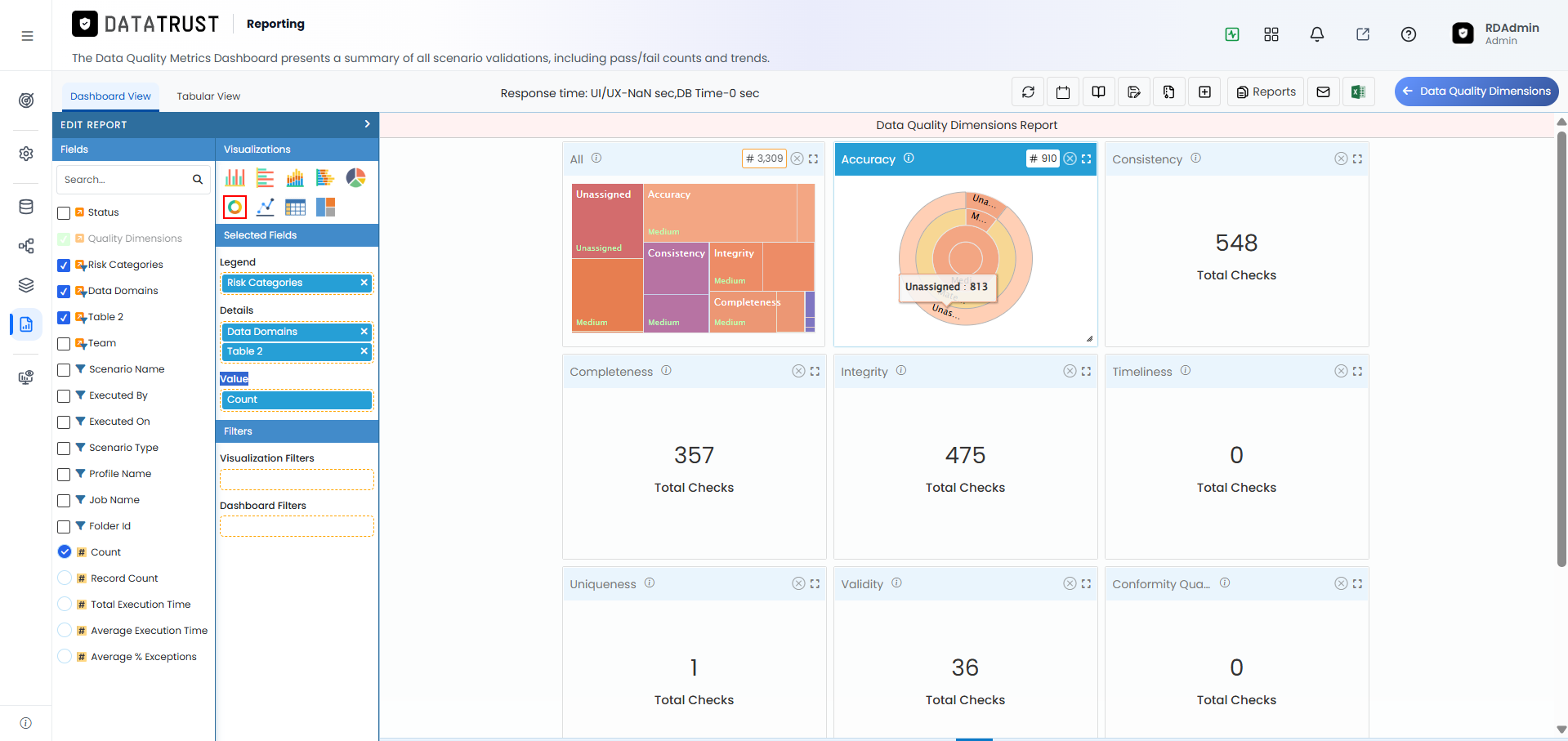
Task: Open the calendar date picker button
Action: click(x=1063, y=92)
